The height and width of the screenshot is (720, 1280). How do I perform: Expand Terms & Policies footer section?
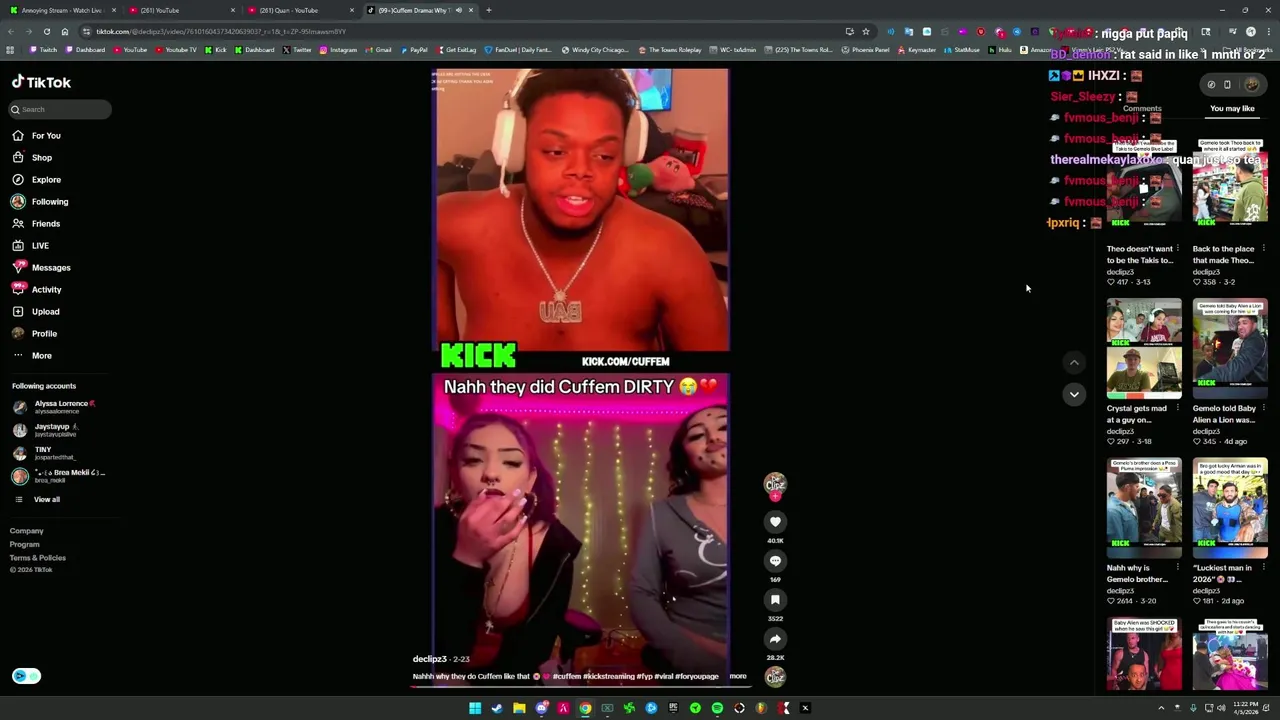pyautogui.click(x=38, y=558)
